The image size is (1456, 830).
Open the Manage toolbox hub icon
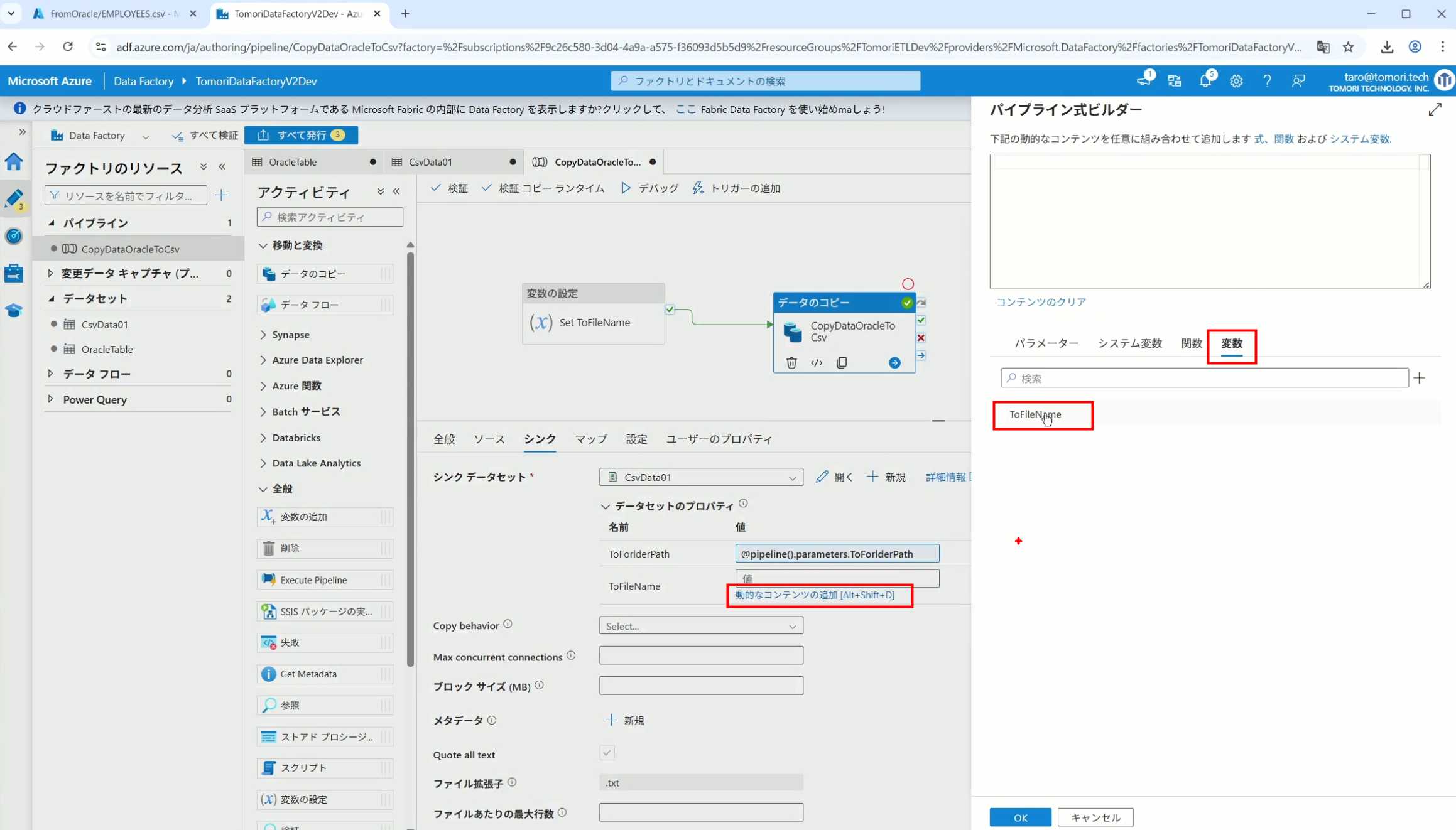click(x=14, y=273)
